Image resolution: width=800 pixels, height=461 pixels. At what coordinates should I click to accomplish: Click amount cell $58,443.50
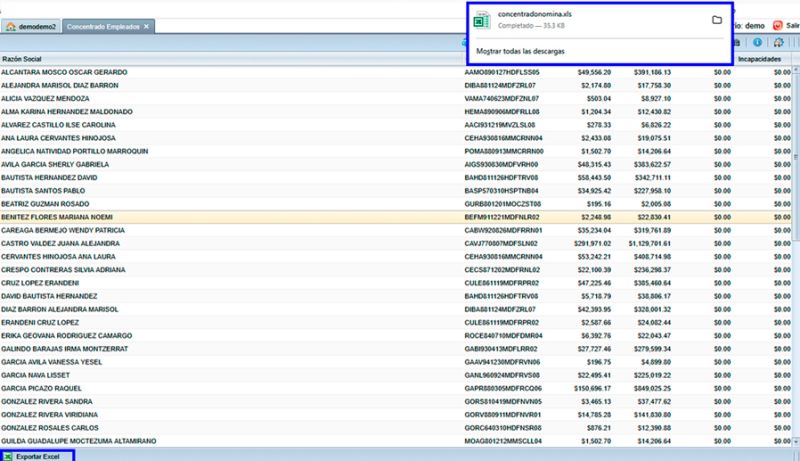(x=594, y=178)
